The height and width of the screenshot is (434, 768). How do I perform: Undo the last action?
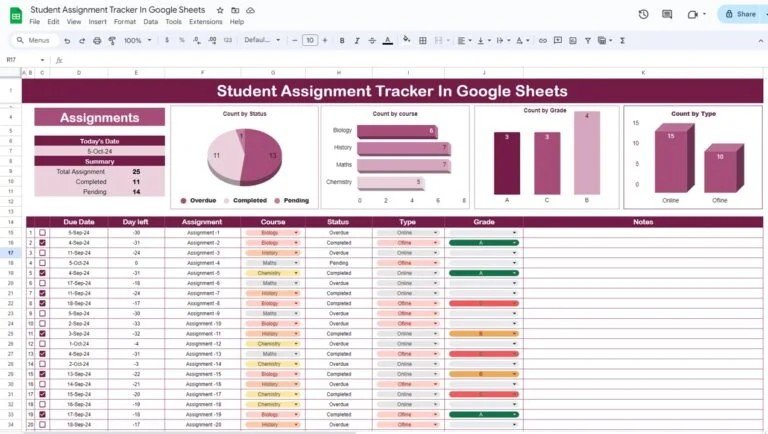pyautogui.click(x=67, y=41)
